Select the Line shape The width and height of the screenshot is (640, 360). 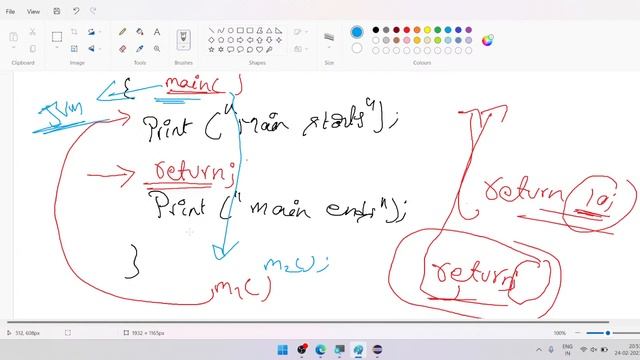[x=211, y=31]
